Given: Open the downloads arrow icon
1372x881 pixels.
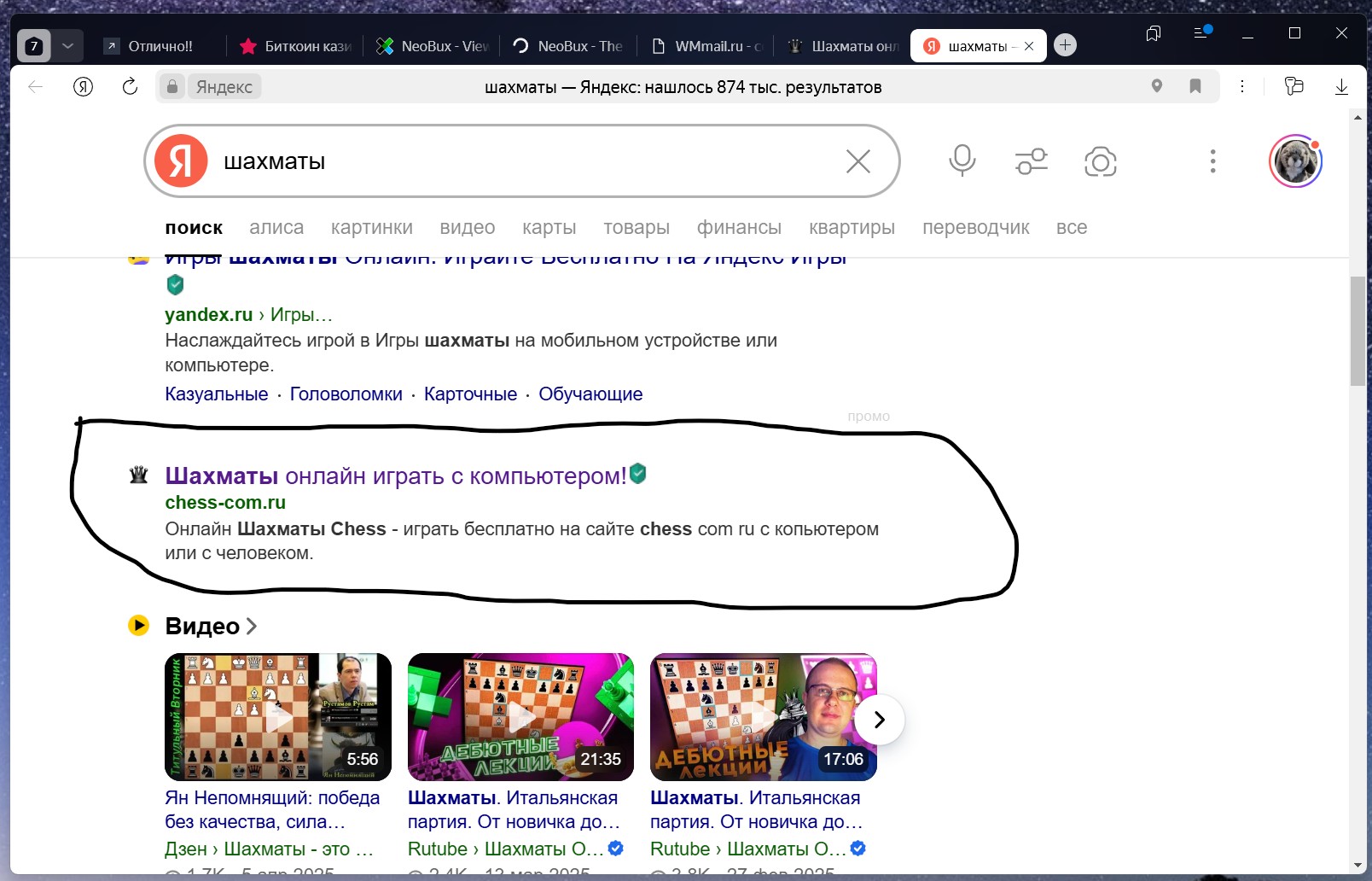Looking at the screenshot, I should (1341, 86).
